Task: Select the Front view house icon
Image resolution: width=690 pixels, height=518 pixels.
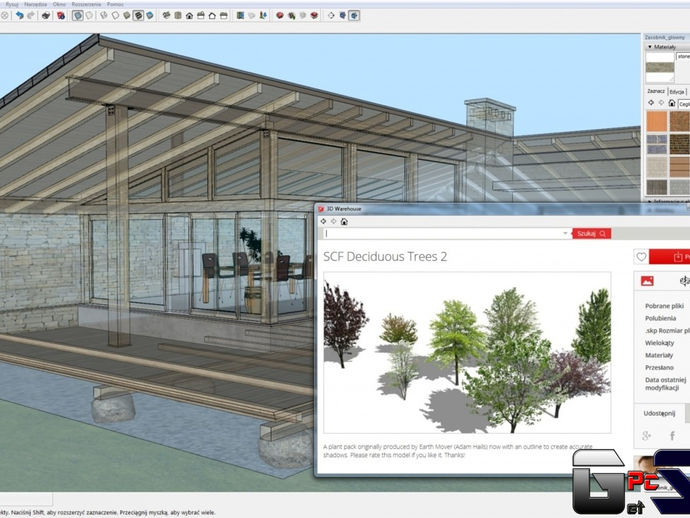Action: 189,15
